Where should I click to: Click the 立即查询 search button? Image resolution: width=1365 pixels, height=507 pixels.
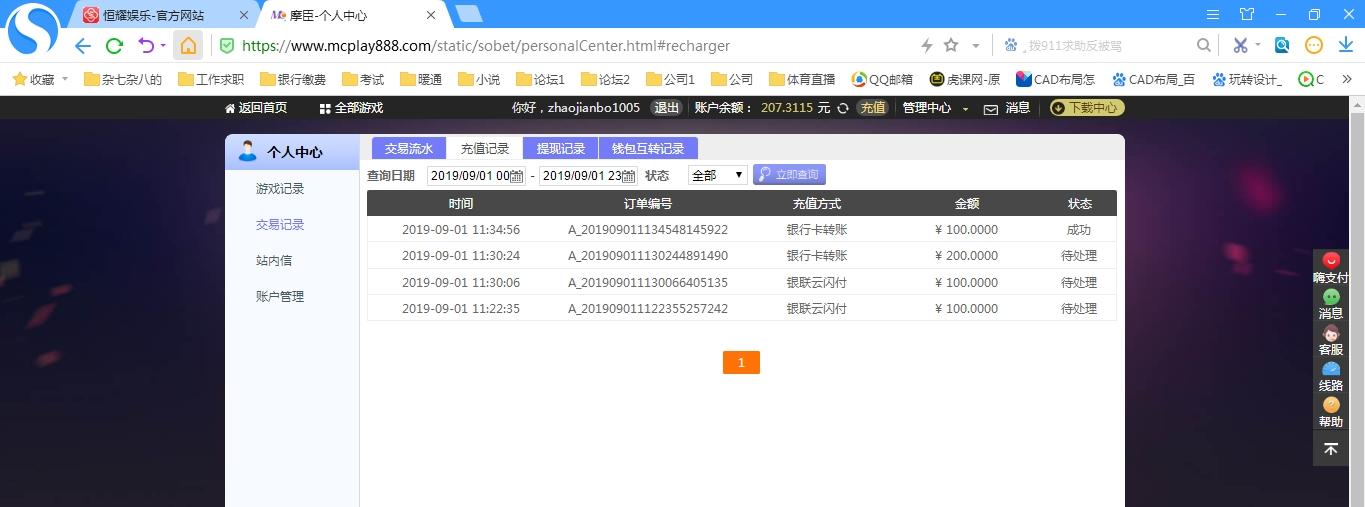(x=789, y=175)
